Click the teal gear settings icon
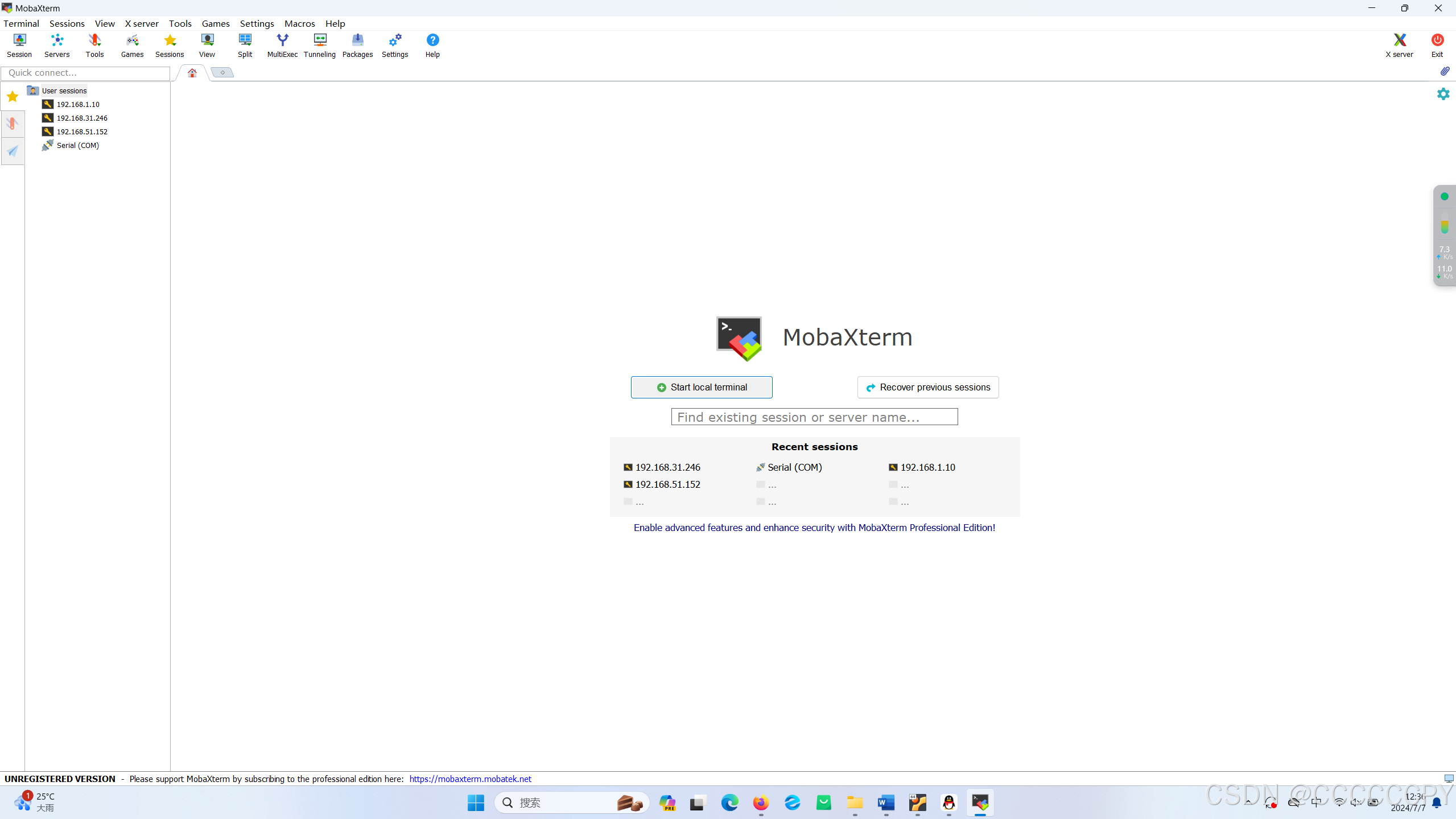This screenshot has width=1456, height=819. (1443, 94)
